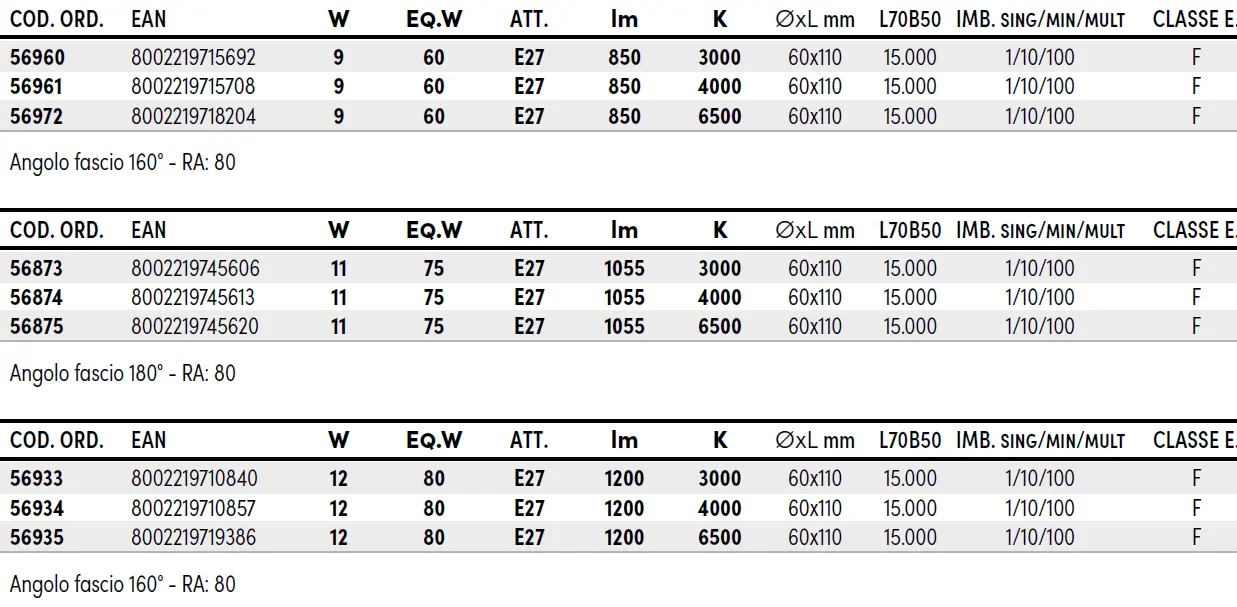Select EAN 8002219715708
Viewport: 1237px width, 607px height.
pos(193,87)
